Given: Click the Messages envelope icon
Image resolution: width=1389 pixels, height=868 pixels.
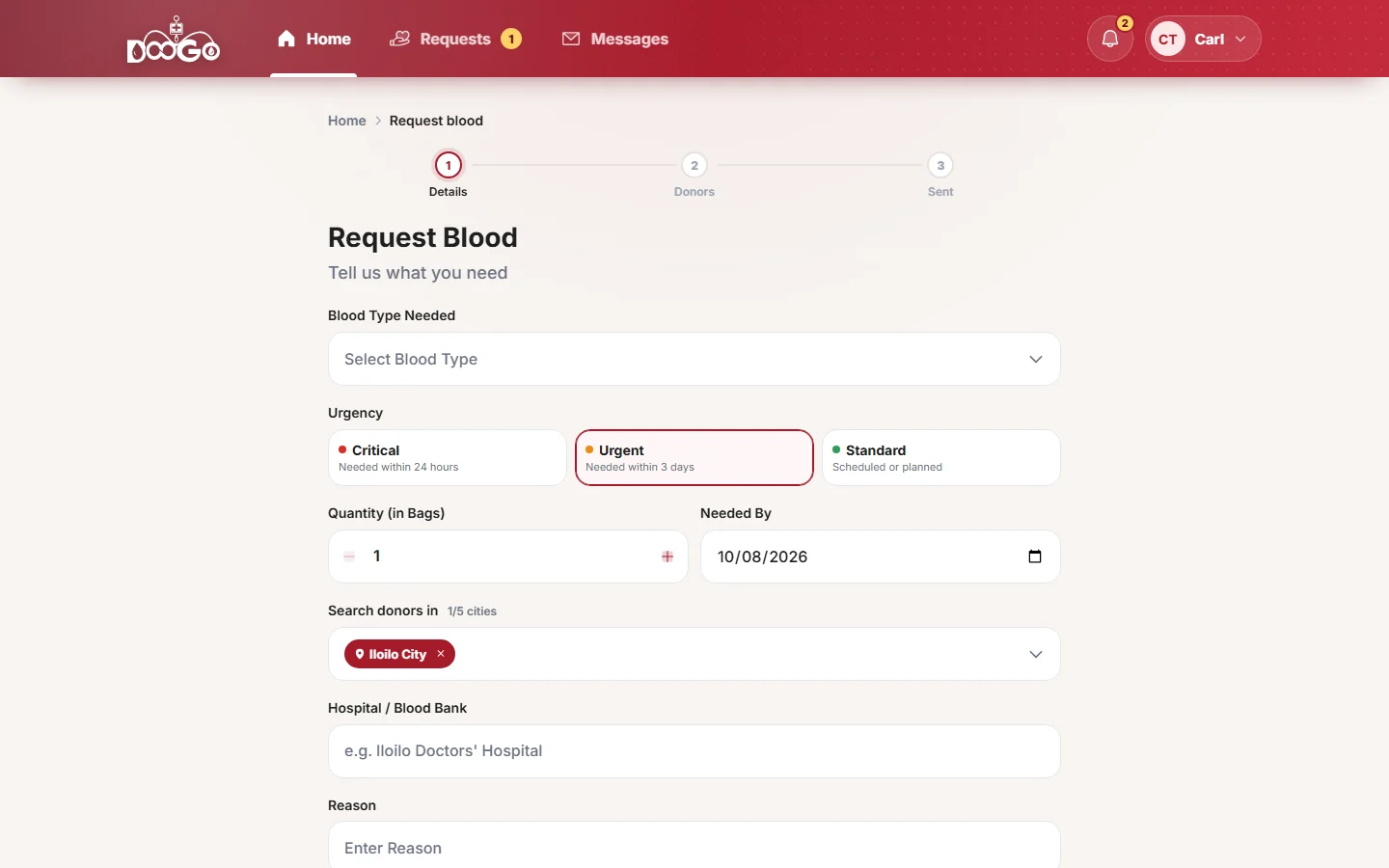Looking at the screenshot, I should click(571, 39).
